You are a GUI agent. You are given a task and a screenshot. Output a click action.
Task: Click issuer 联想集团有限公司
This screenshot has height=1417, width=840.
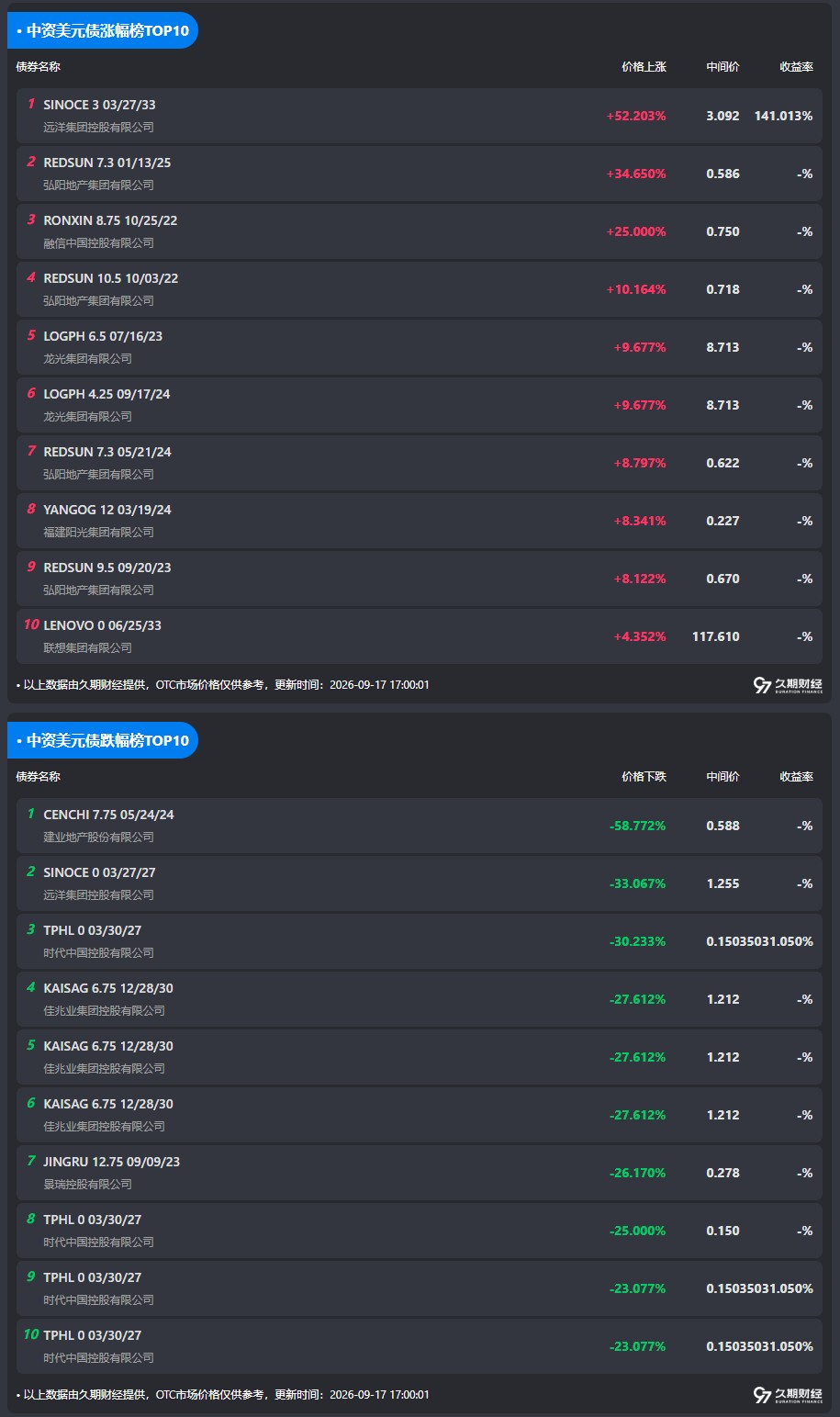[87, 648]
